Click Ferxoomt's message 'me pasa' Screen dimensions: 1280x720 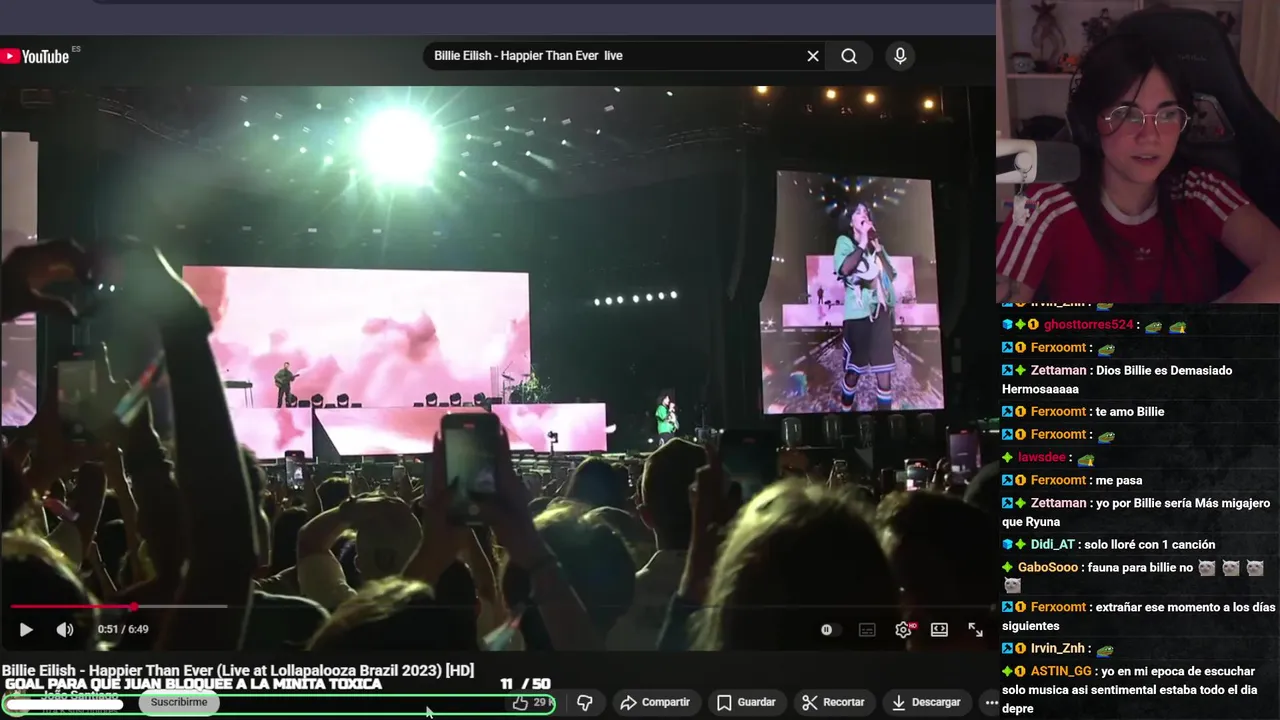point(1119,480)
